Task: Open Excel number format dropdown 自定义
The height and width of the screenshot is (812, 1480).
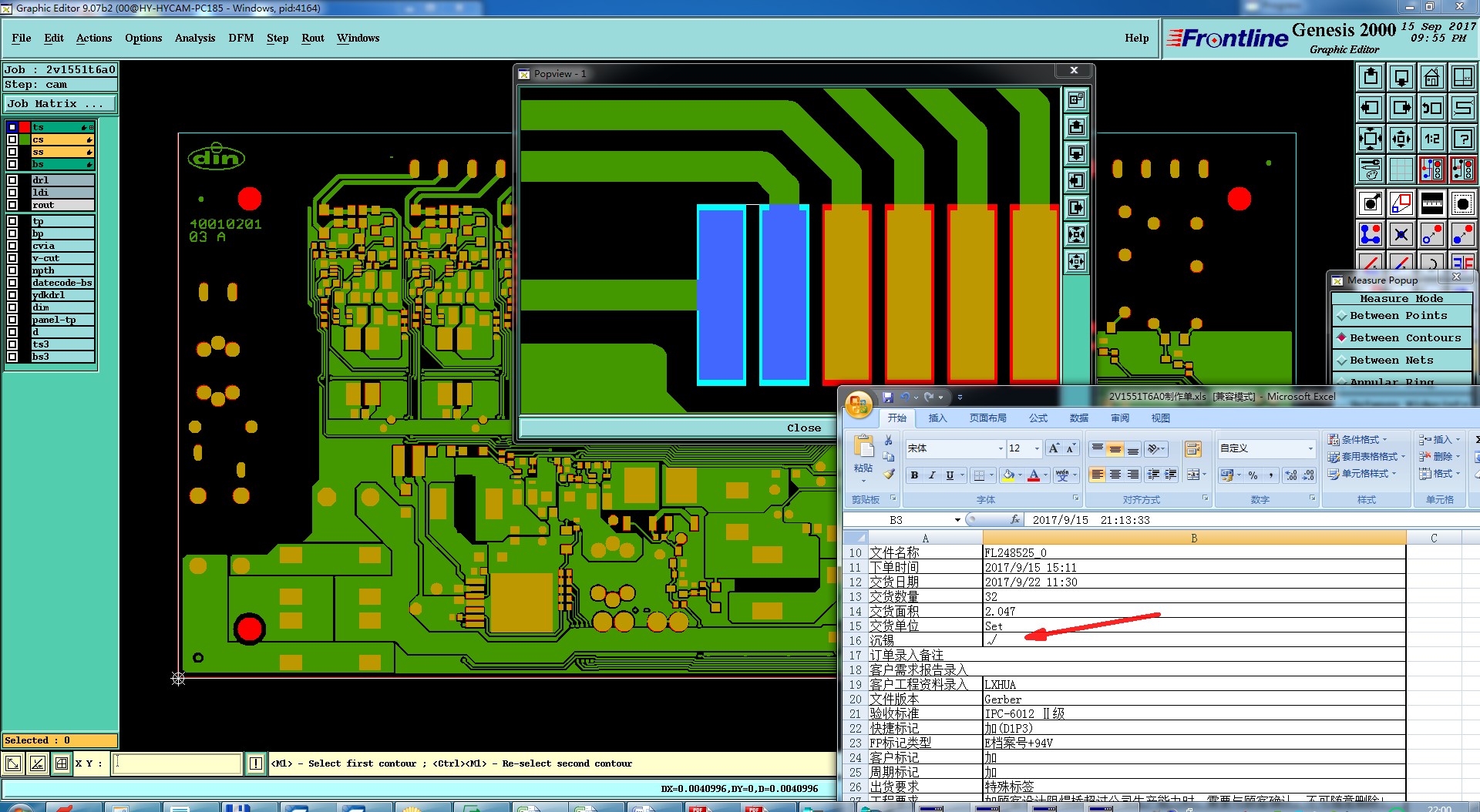Action: [x=1310, y=448]
